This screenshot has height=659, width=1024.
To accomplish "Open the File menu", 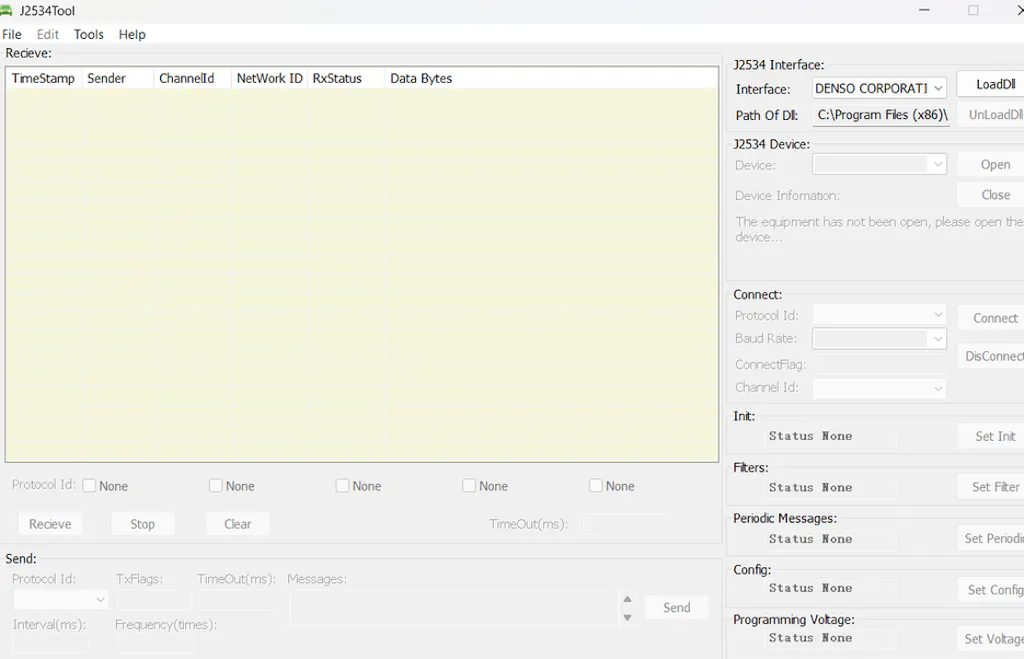I will pos(12,34).
